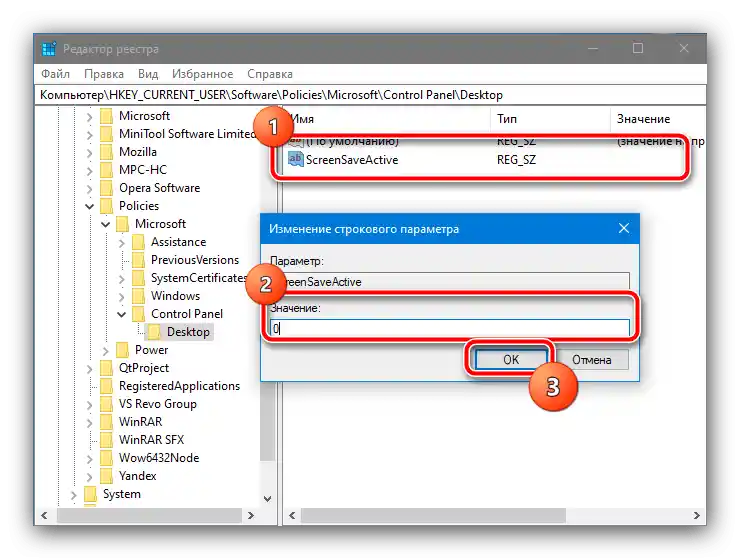Select the Desktop key label

point(188,332)
